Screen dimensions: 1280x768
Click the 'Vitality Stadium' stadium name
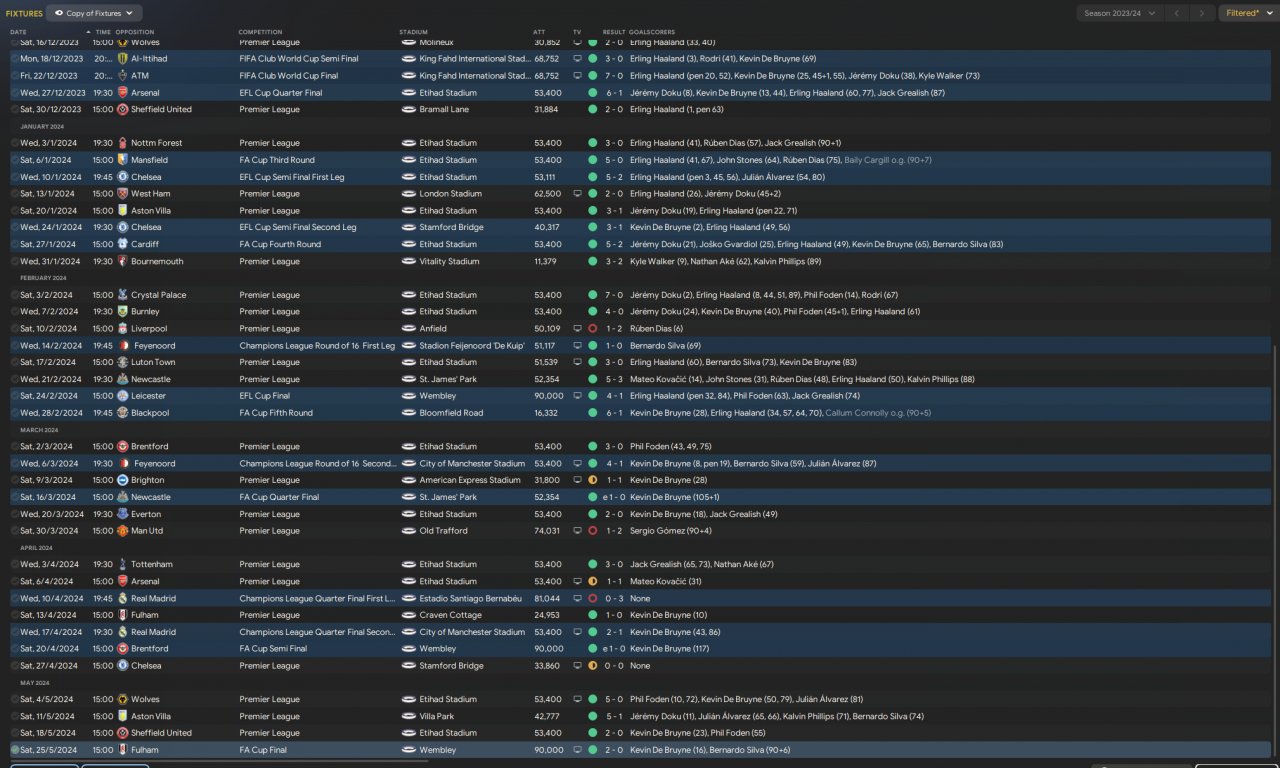coord(450,261)
